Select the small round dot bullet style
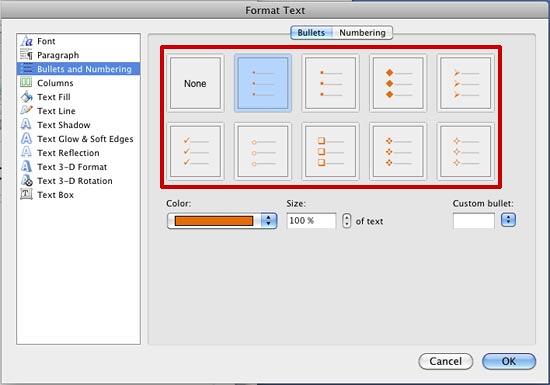Image resolution: width=550 pixels, height=385 pixels. 263,83
